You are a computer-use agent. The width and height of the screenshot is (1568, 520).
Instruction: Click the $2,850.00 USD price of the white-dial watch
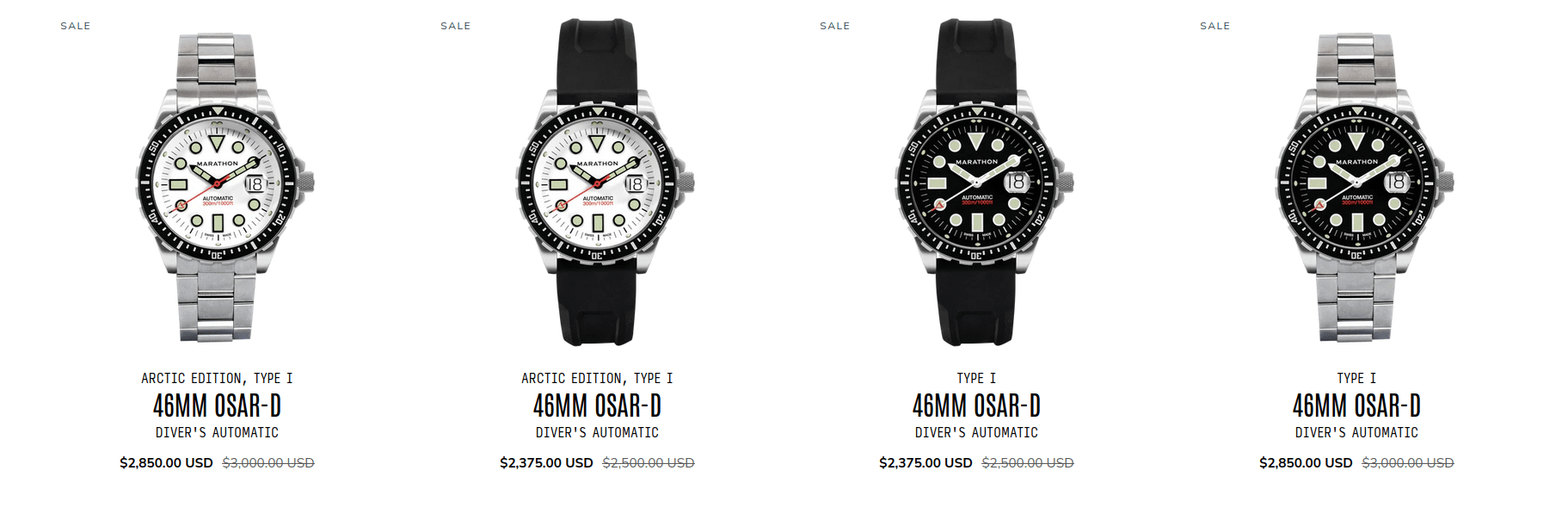point(166,463)
